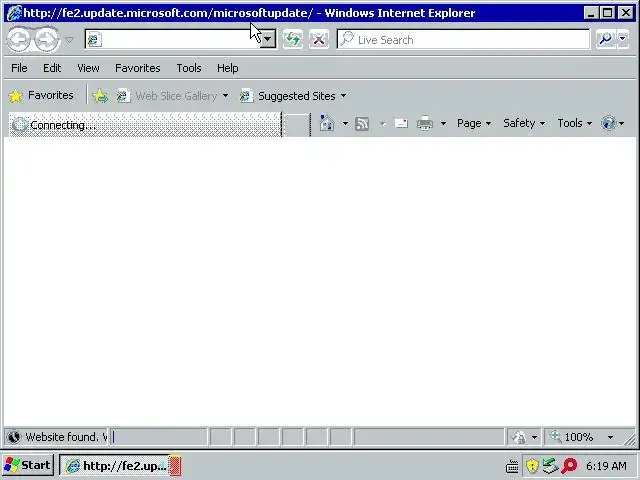Image resolution: width=640 pixels, height=480 pixels.
Task: Click the status bar progress bar
Action: [159, 437]
